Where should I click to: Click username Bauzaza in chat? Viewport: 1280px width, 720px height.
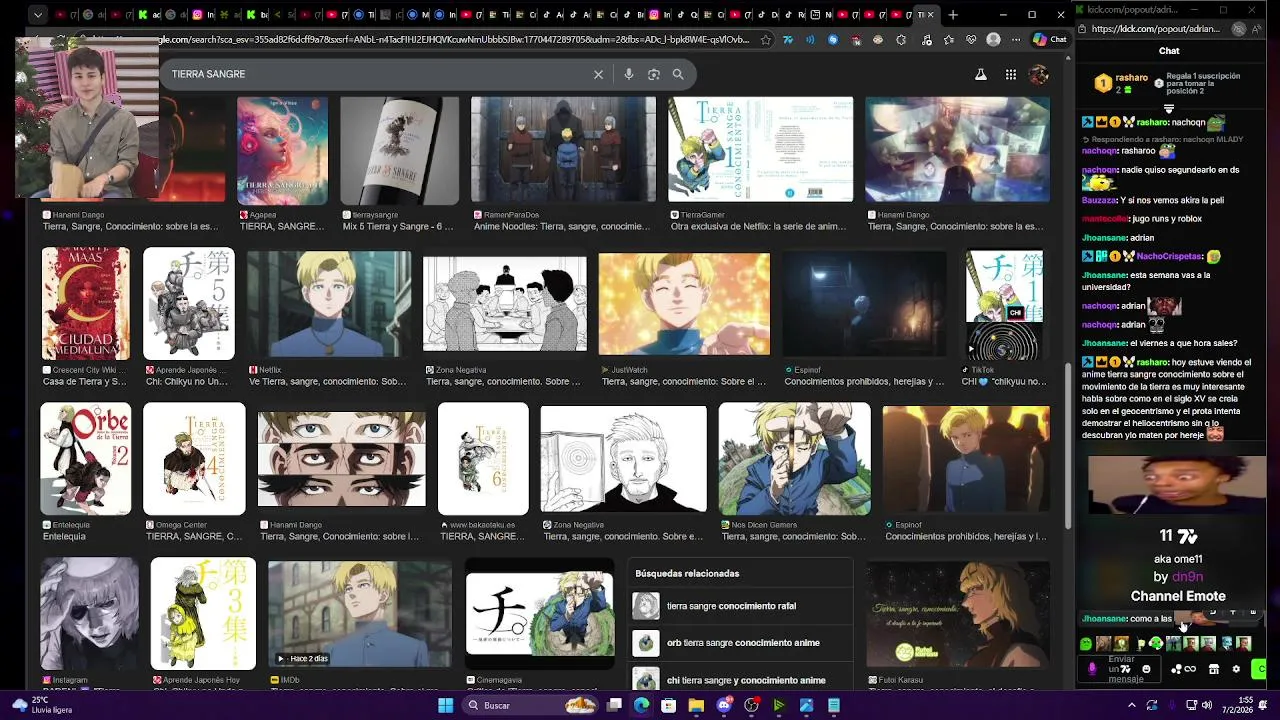[1099, 200]
